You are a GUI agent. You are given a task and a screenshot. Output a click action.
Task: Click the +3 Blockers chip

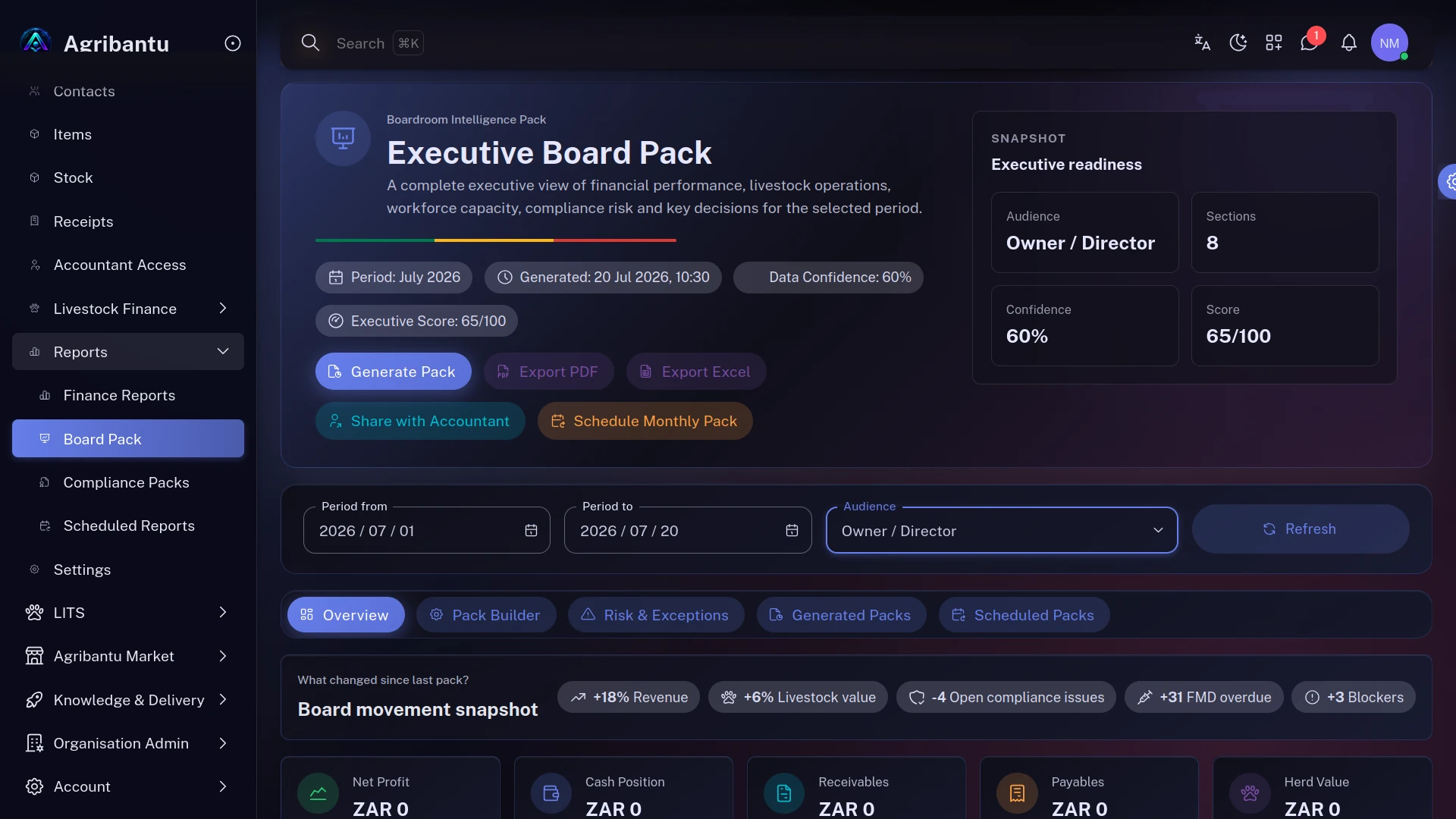click(1354, 698)
